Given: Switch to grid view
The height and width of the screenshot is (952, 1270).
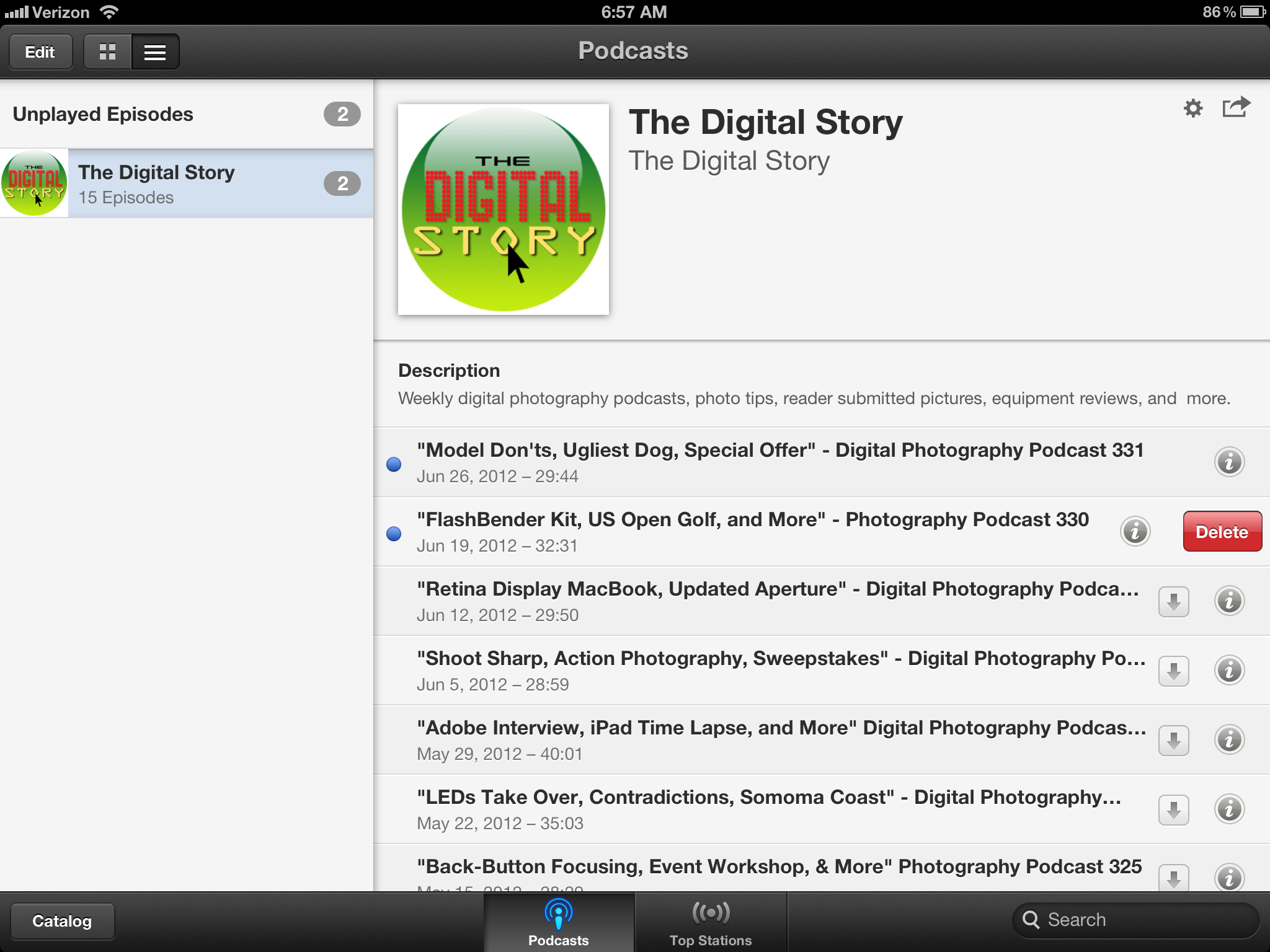Looking at the screenshot, I should pos(108,52).
